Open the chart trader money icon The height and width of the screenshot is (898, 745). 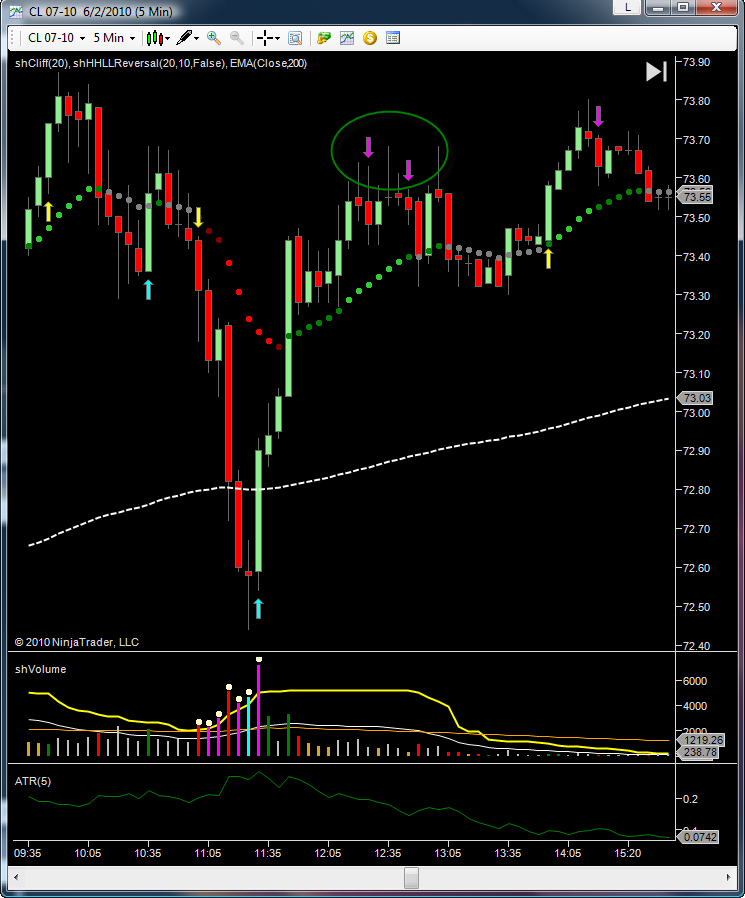[324, 38]
